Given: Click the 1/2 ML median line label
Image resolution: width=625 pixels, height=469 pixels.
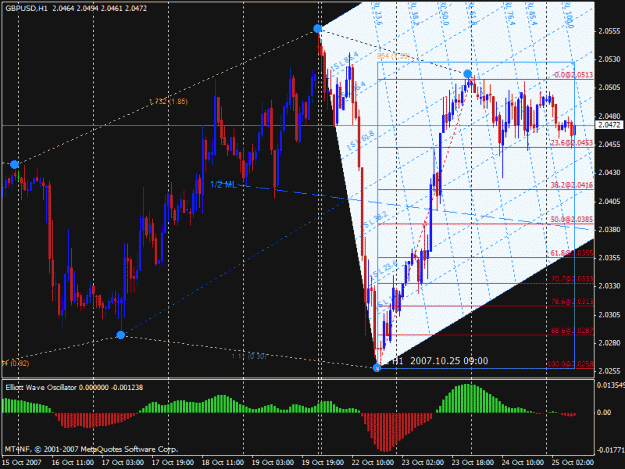Looking at the screenshot, I should [223, 184].
